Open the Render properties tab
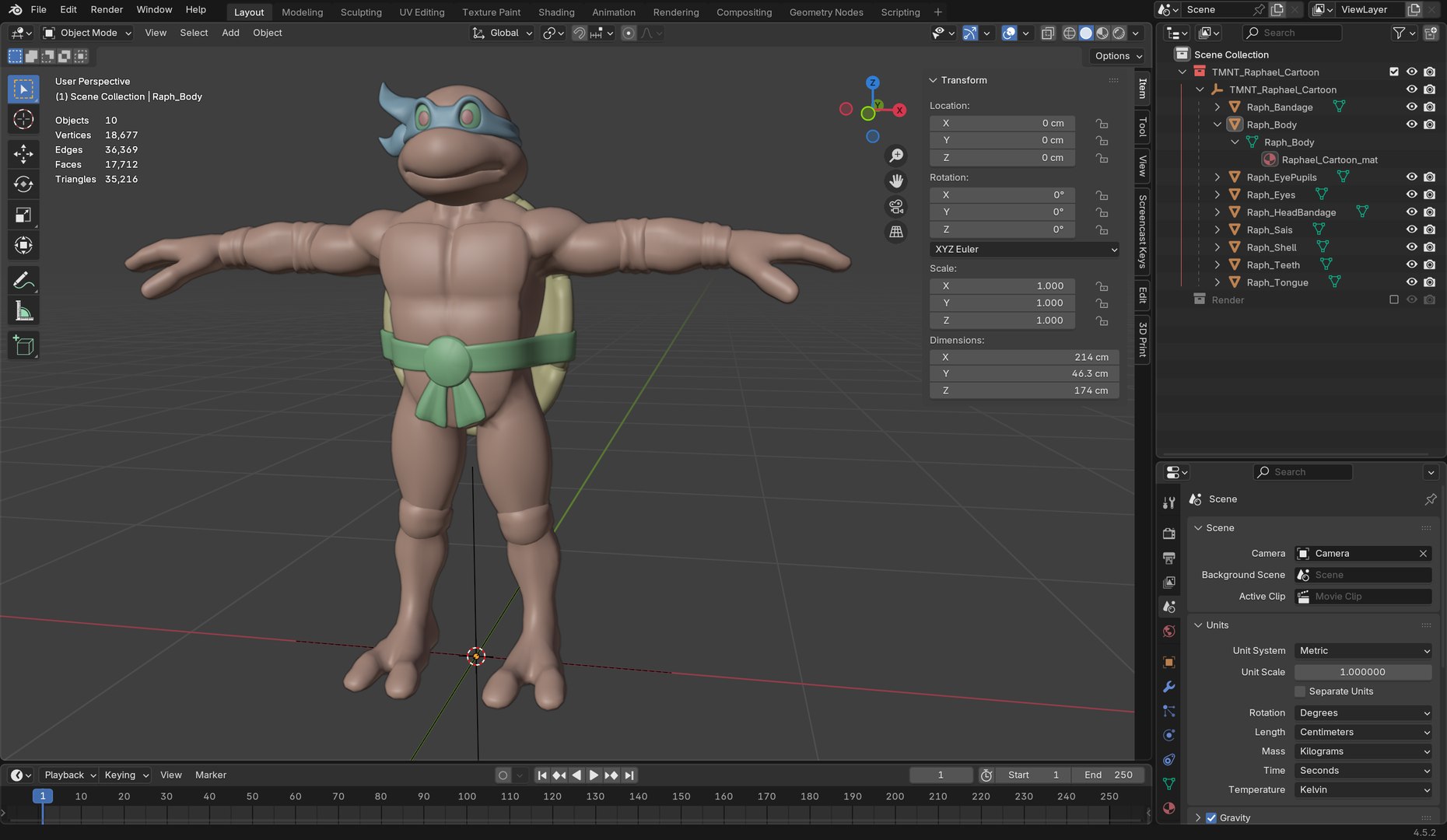Screen dimensions: 1447x840 [1168, 534]
